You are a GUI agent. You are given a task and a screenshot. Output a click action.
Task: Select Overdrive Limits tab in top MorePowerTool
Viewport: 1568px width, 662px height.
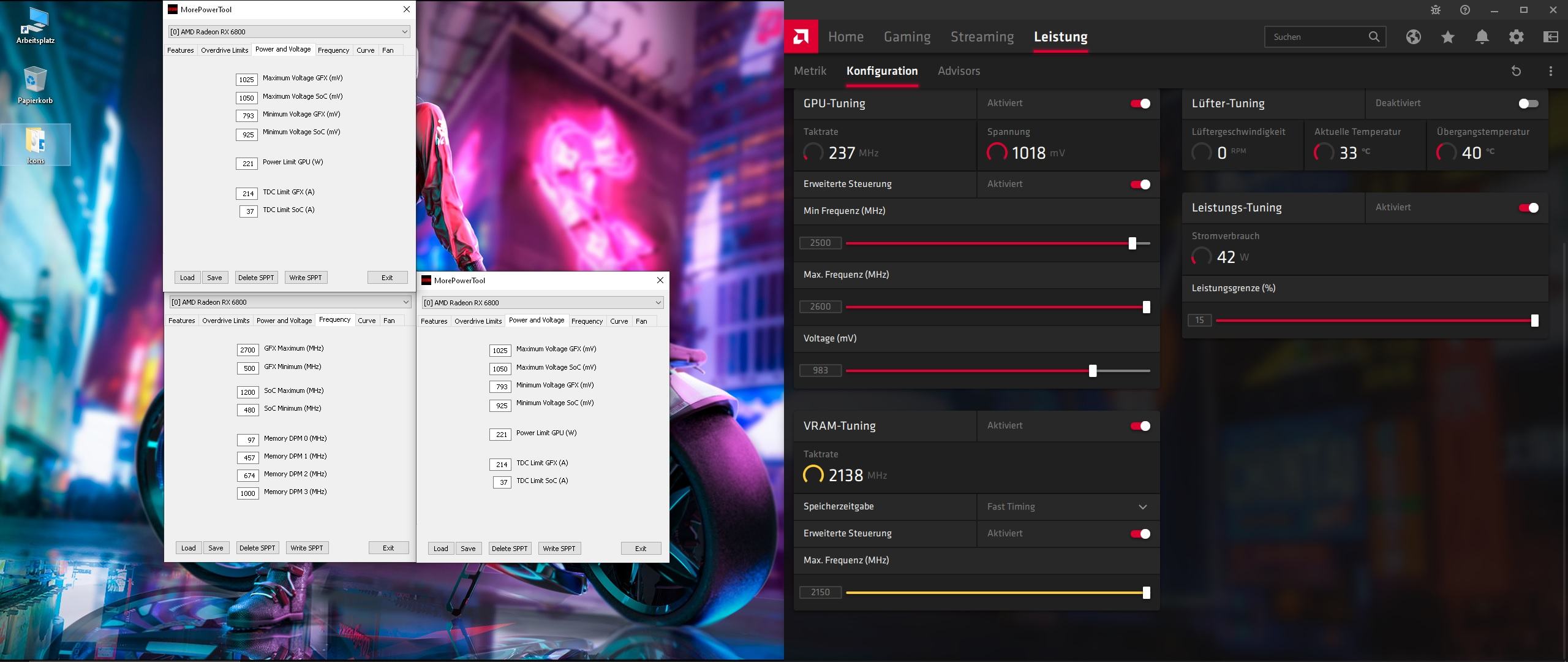225,50
